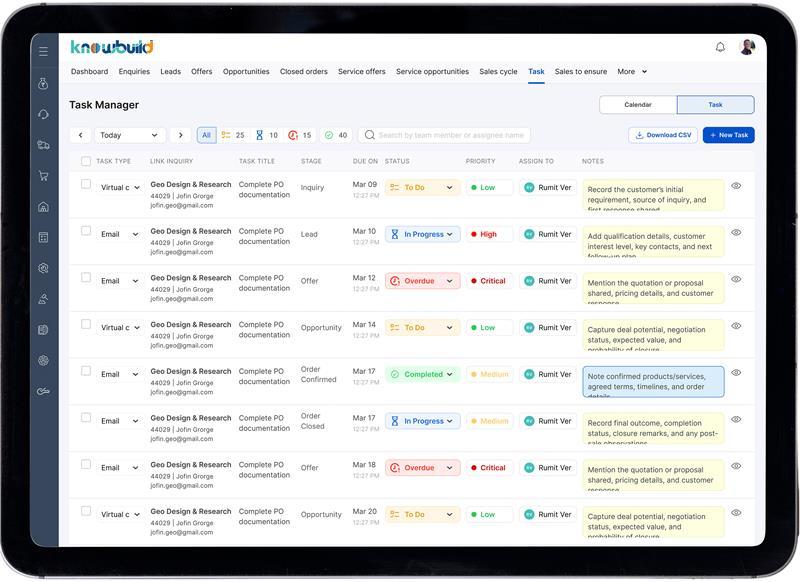Check the Mar 09 task row checkbox

tap(86, 184)
